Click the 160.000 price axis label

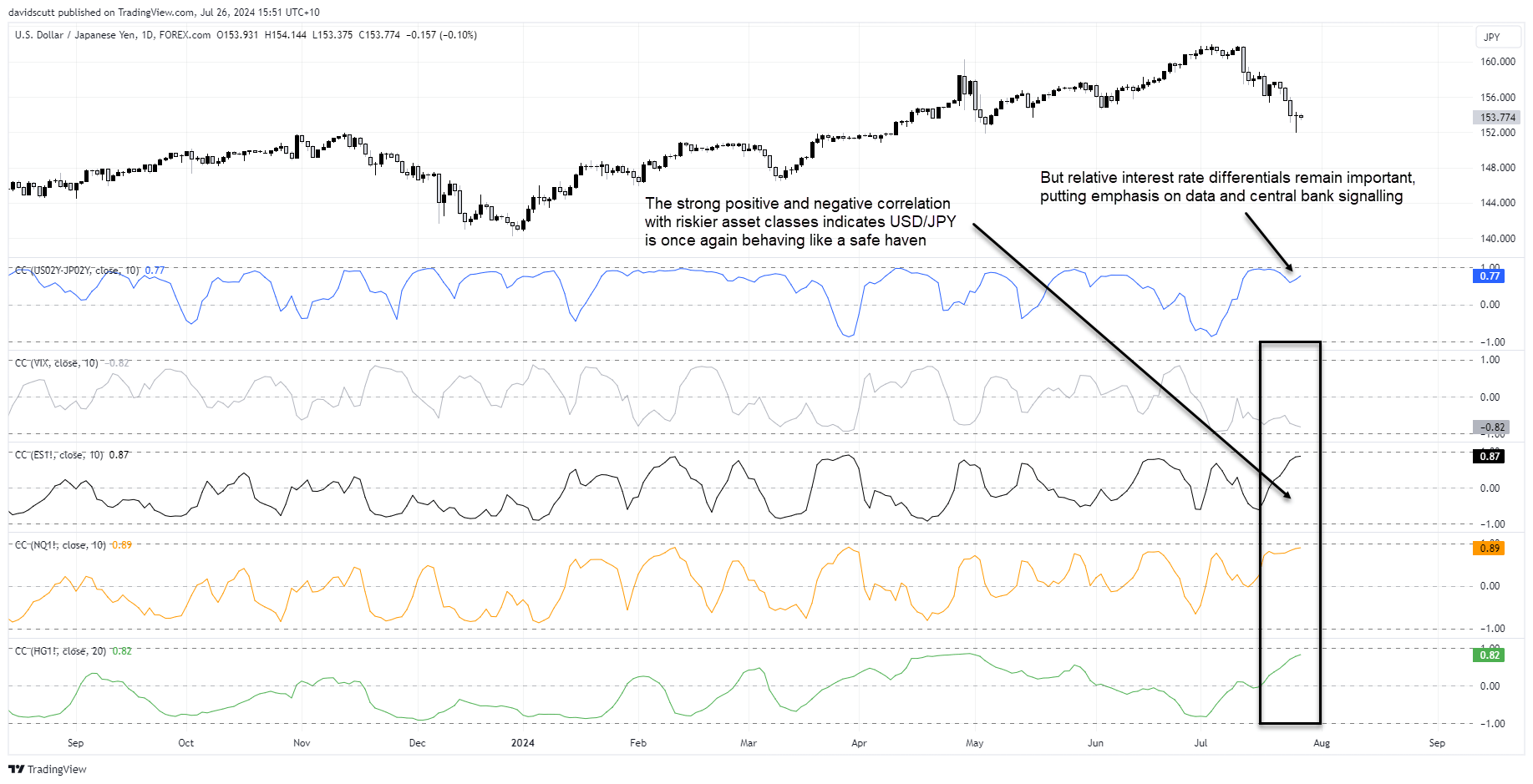(x=1497, y=62)
